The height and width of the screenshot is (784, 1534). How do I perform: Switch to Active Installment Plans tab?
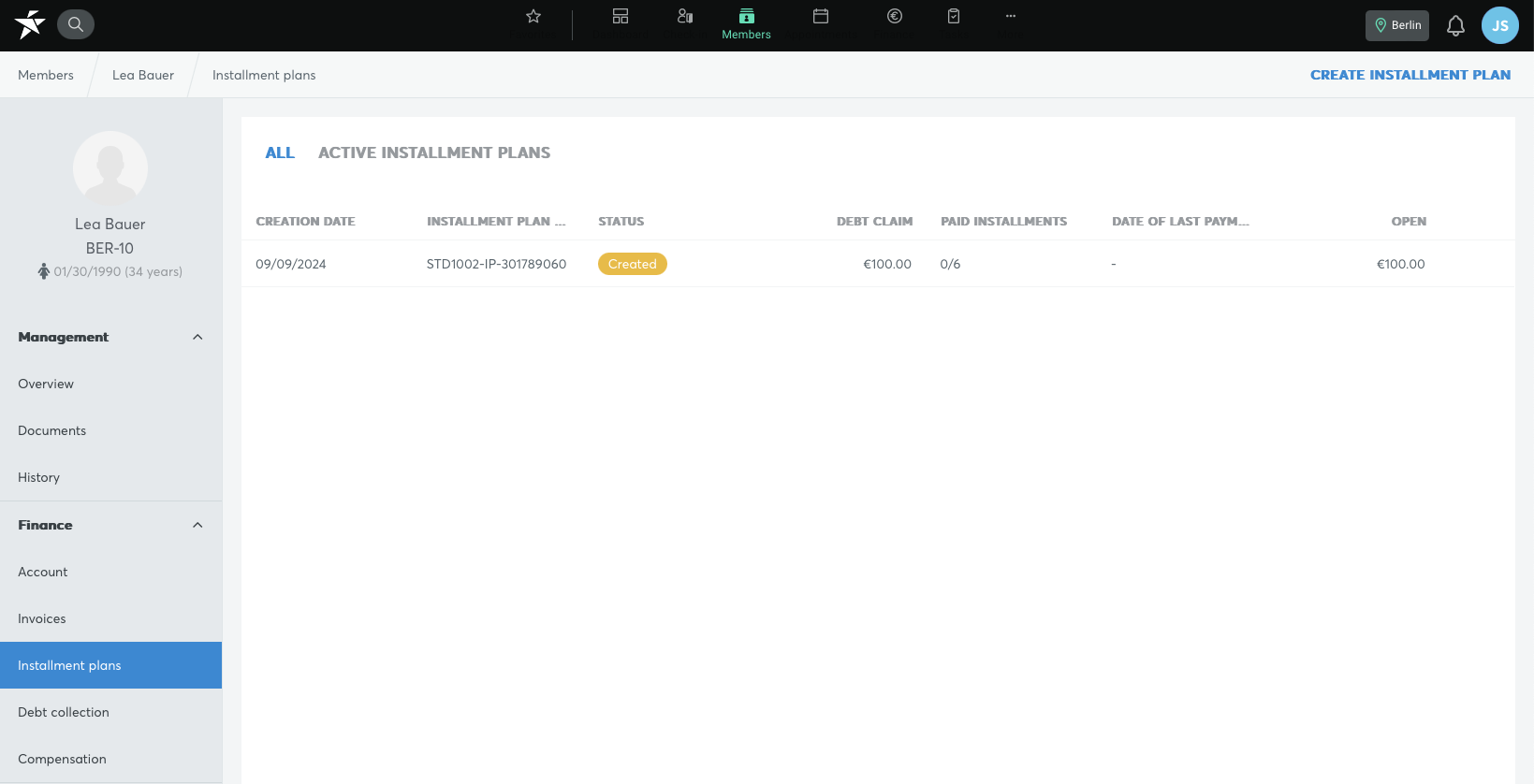434,152
